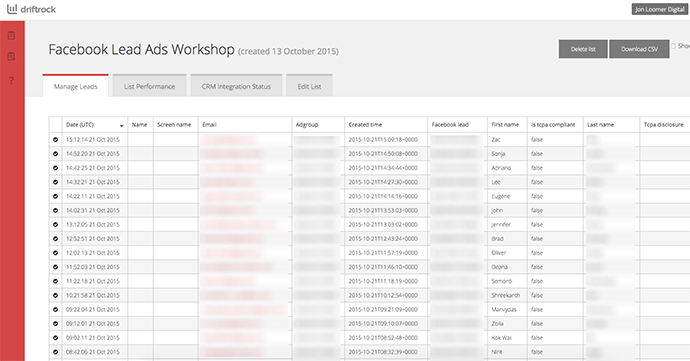Click the check icon for 15:12:14 lead
This screenshot has height=361, width=690.
(x=55, y=140)
